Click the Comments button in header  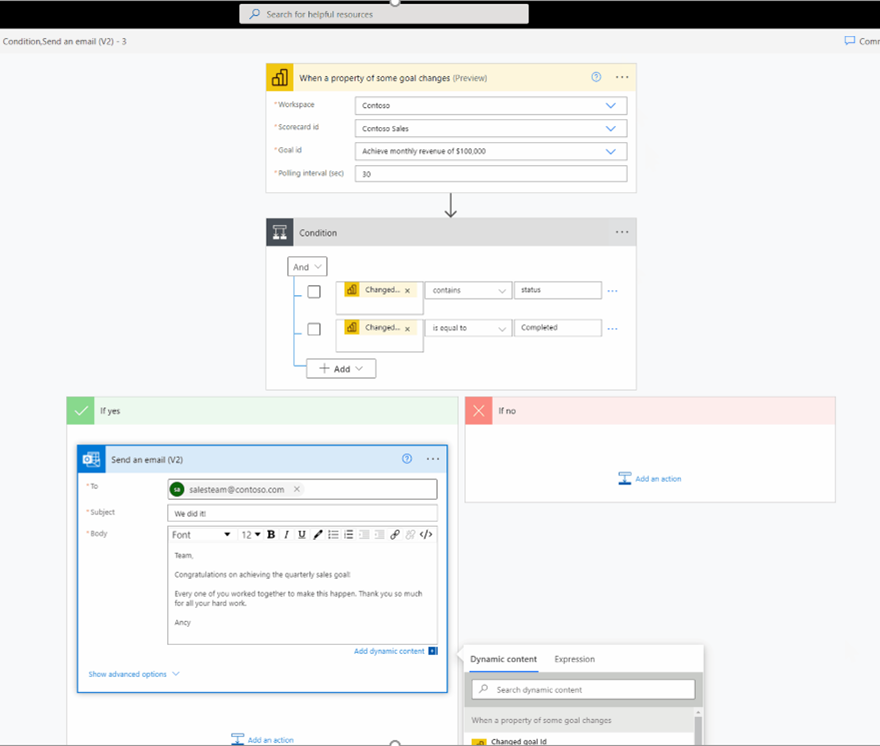point(861,41)
